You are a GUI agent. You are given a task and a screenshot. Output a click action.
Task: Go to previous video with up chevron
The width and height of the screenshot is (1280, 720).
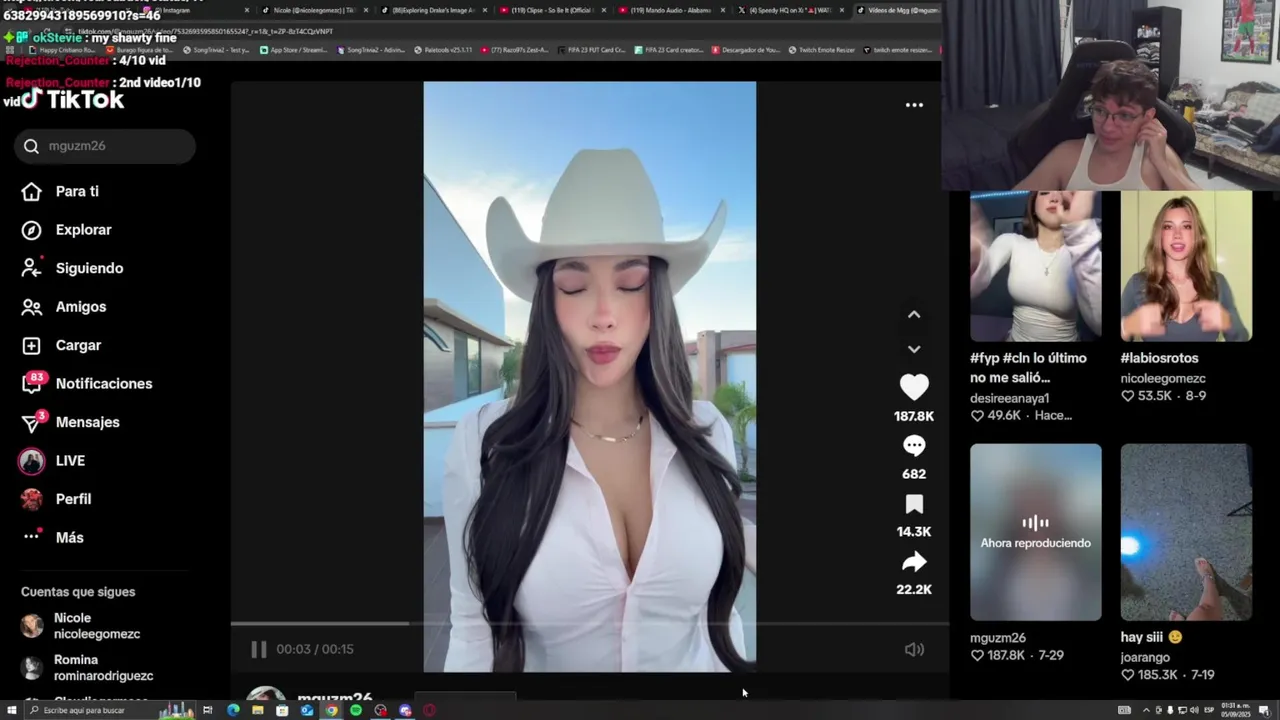click(x=914, y=314)
